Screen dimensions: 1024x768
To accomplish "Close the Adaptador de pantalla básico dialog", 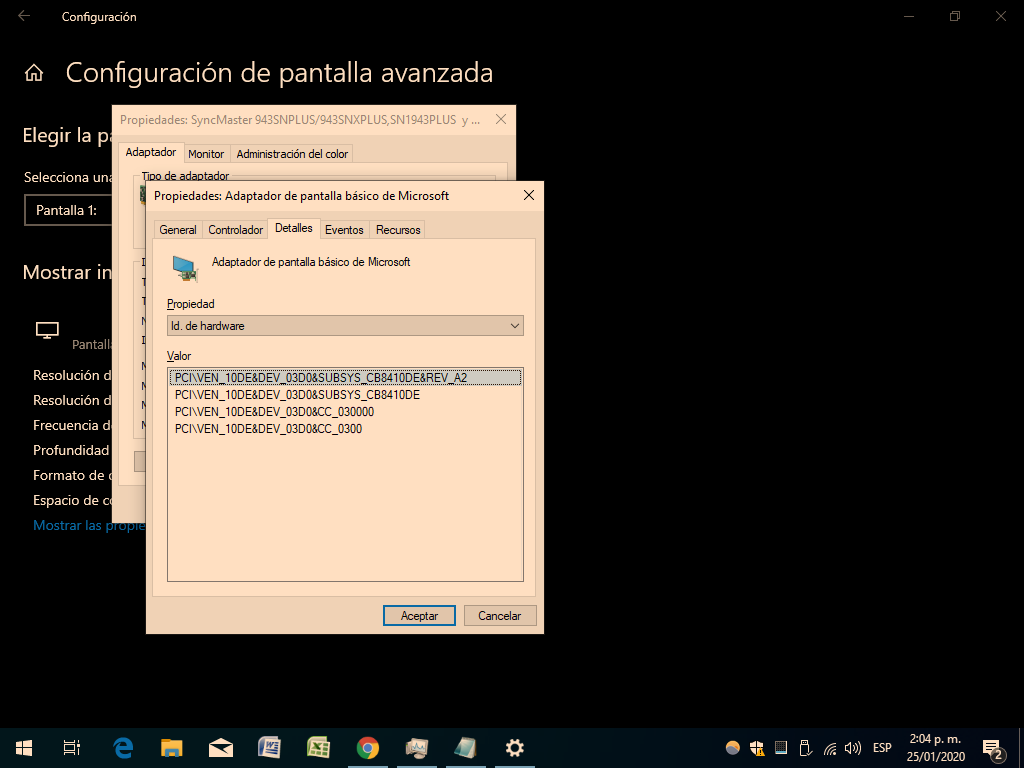I will [529, 195].
